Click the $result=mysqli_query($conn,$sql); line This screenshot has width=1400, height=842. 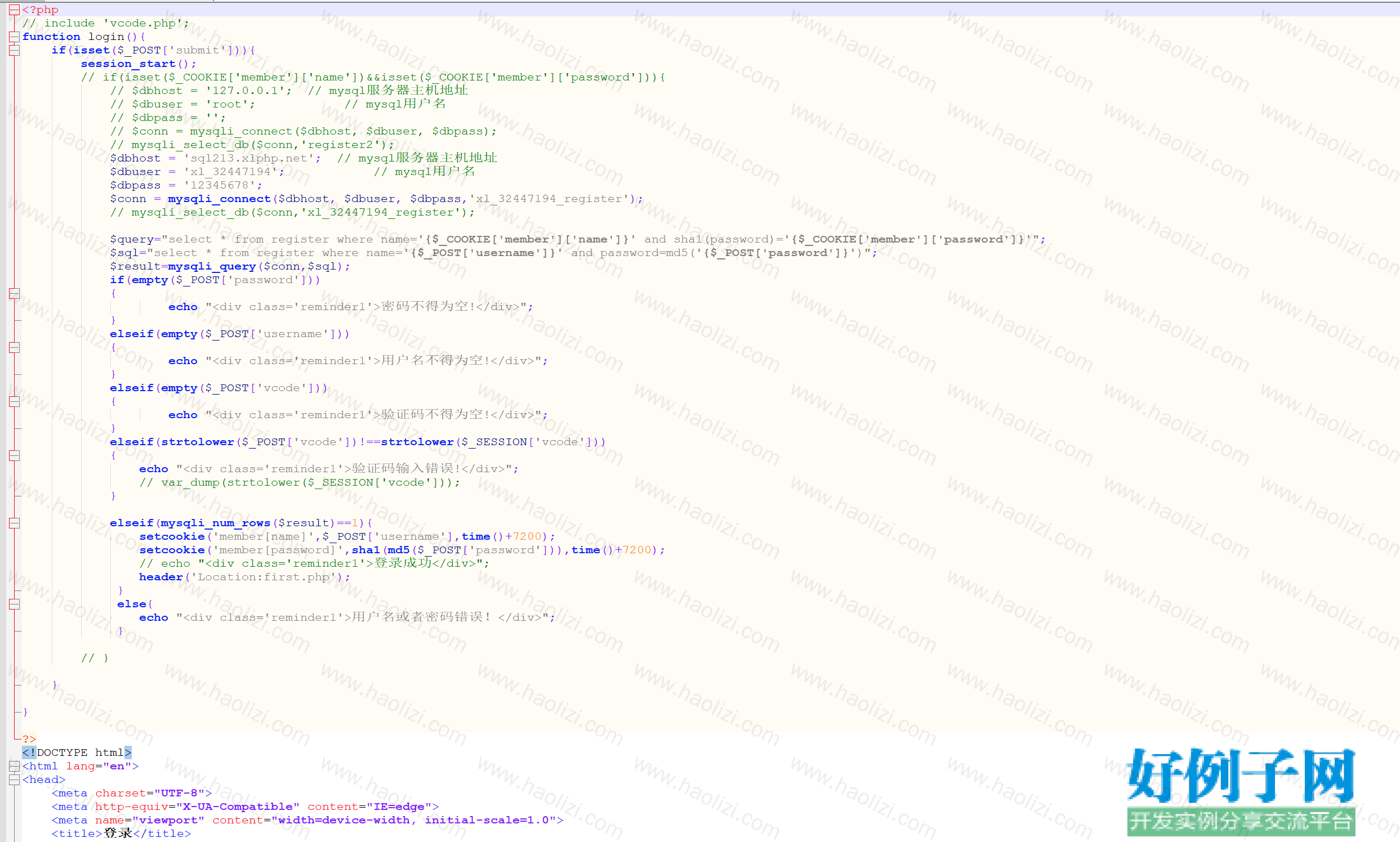(x=230, y=266)
